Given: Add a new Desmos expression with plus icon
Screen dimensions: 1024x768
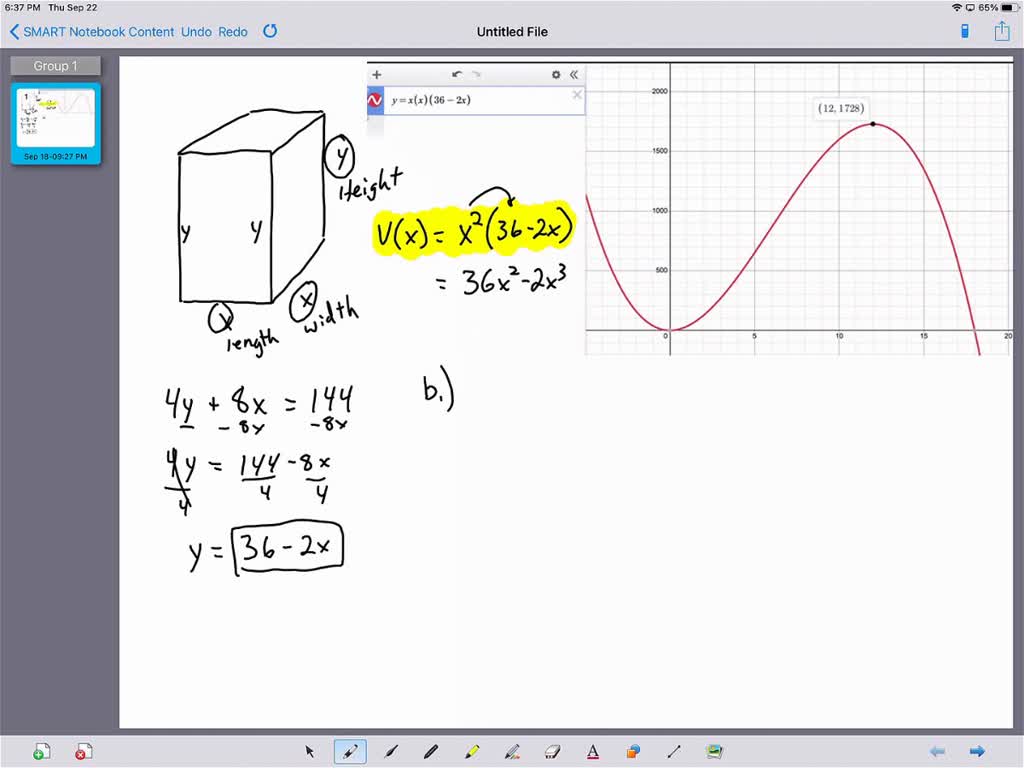Looking at the screenshot, I should [x=377, y=74].
